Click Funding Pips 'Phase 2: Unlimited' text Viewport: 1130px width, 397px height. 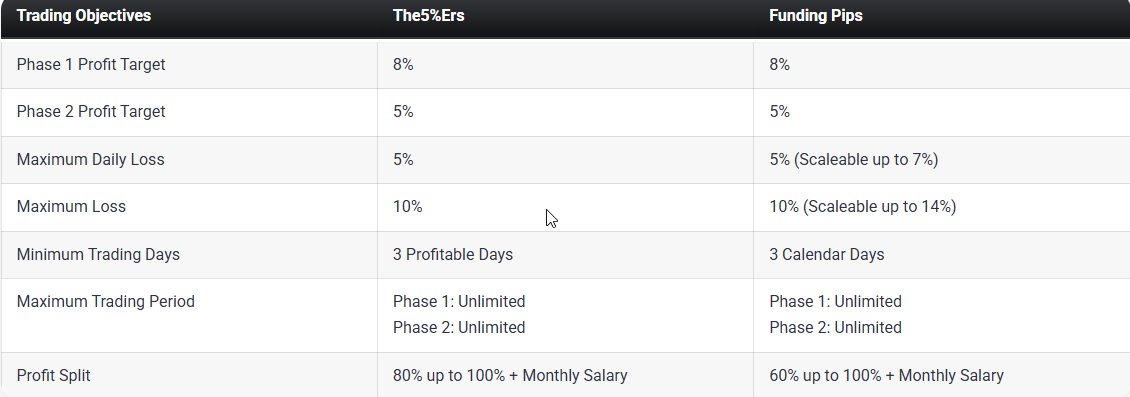pyautogui.click(x=835, y=327)
